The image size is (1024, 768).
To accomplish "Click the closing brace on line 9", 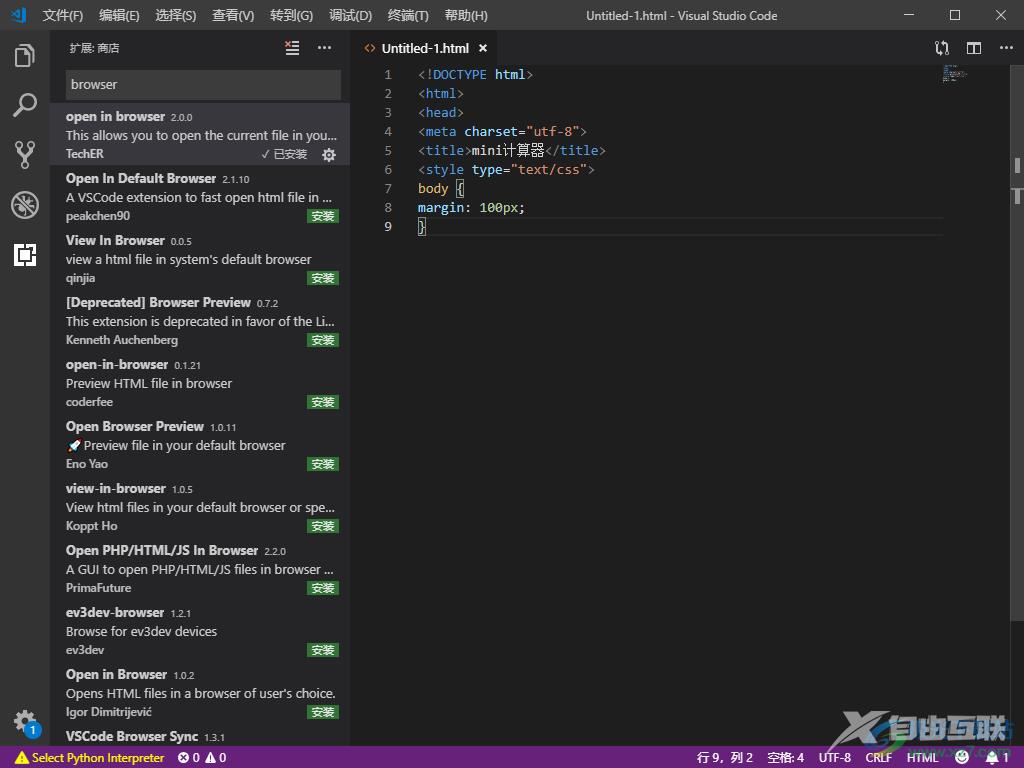I will click(x=422, y=227).
